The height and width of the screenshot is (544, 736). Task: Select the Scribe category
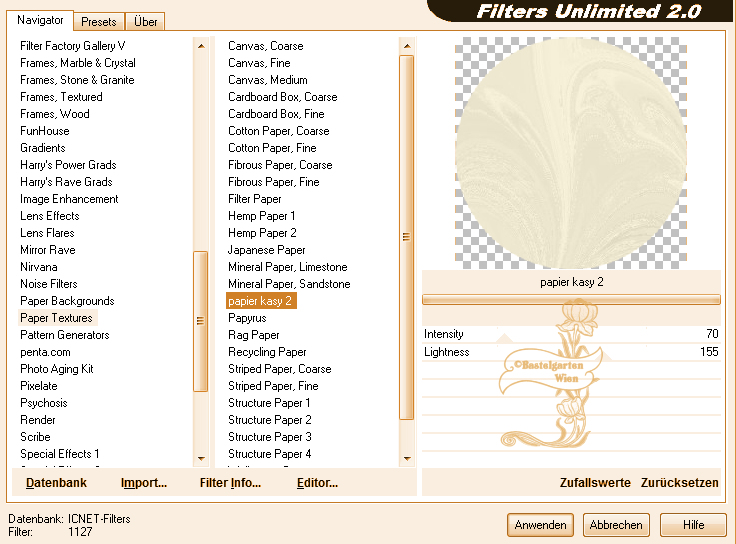[x=35, y=437]
